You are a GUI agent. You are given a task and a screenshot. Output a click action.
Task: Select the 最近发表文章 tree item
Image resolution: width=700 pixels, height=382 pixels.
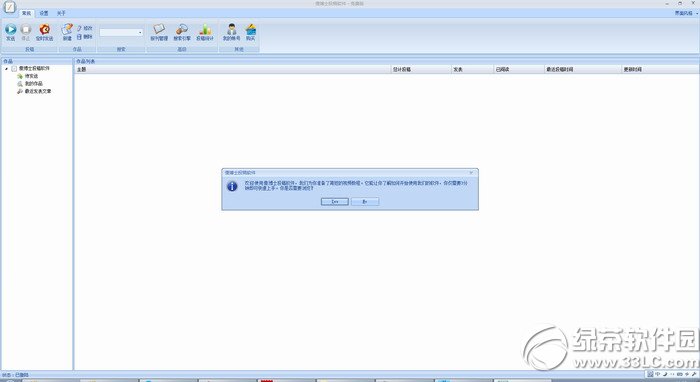(38, 91)
